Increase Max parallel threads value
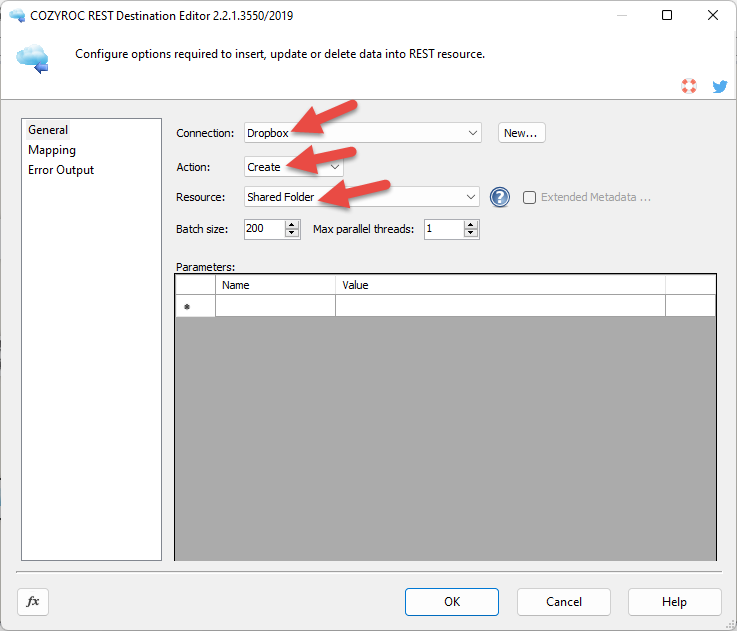The image size is (737, 631). click(x=470, y=225)
